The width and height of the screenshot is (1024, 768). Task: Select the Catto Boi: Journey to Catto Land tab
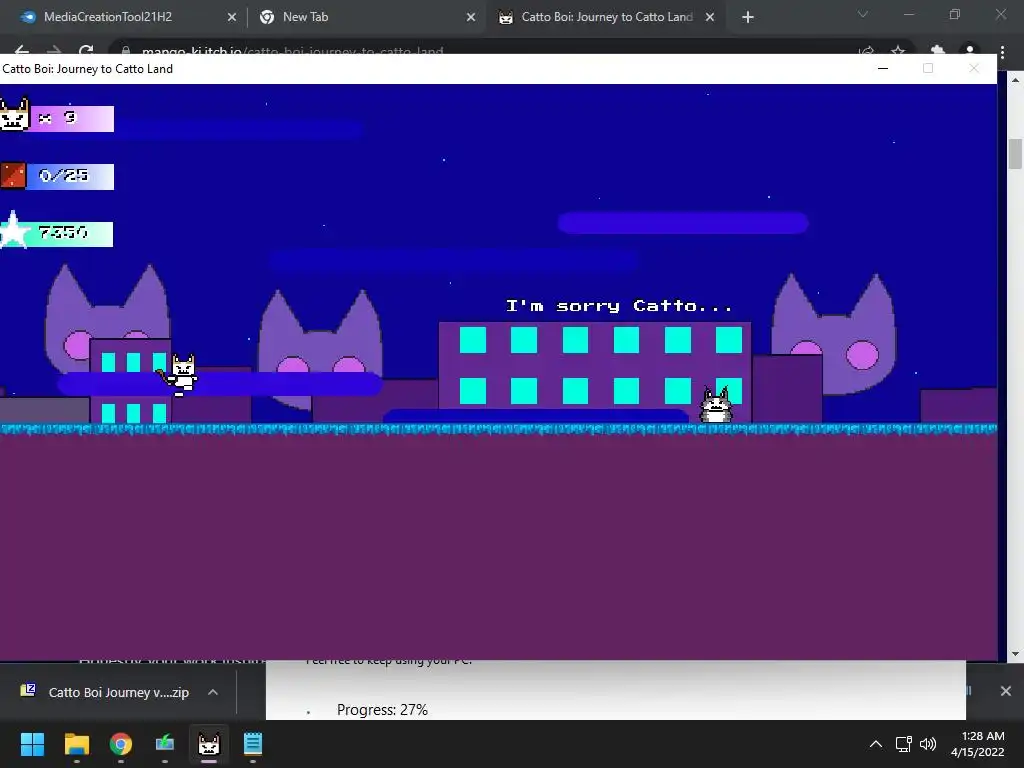point(607,17)
